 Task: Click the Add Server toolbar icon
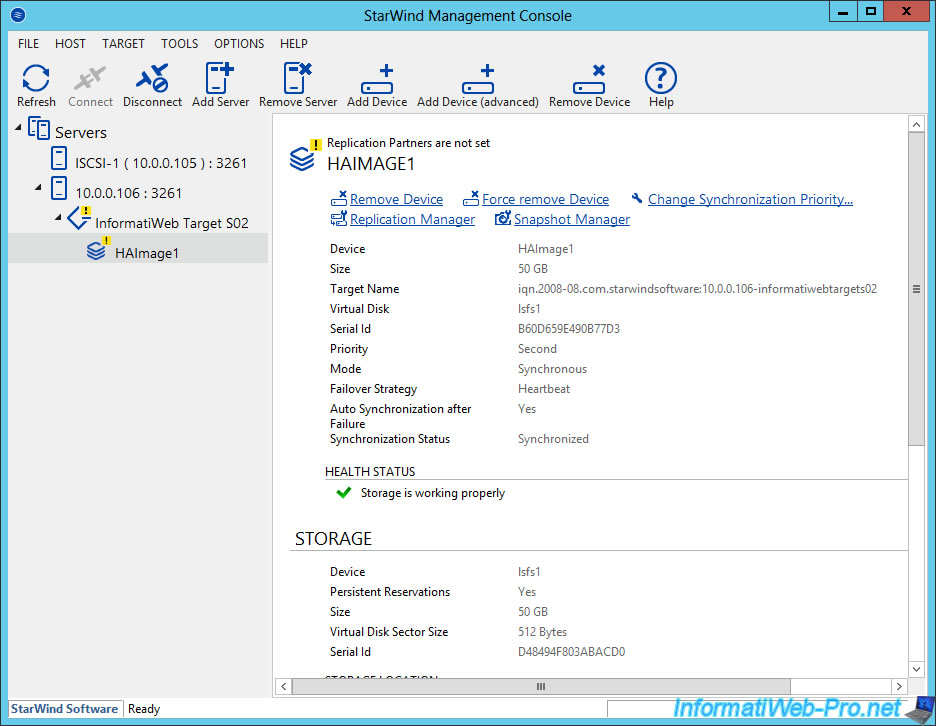220,78
